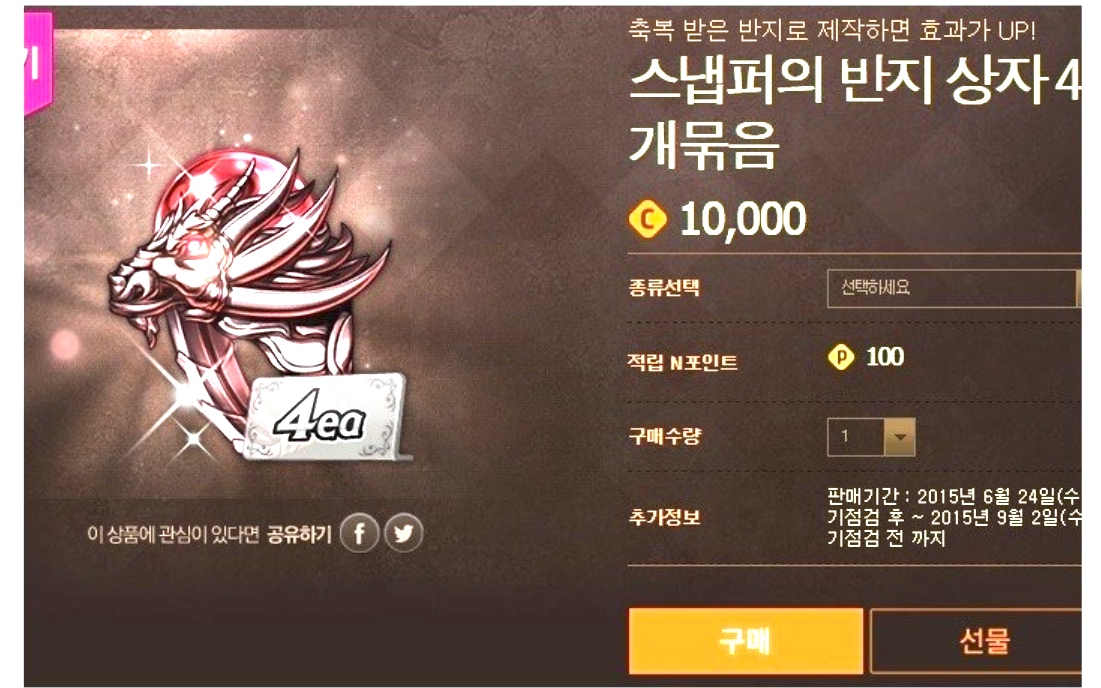Click the 축복 받은 반지 subtitle text
This screenshot has width=1101, height=688.
[x=831, y=29]
